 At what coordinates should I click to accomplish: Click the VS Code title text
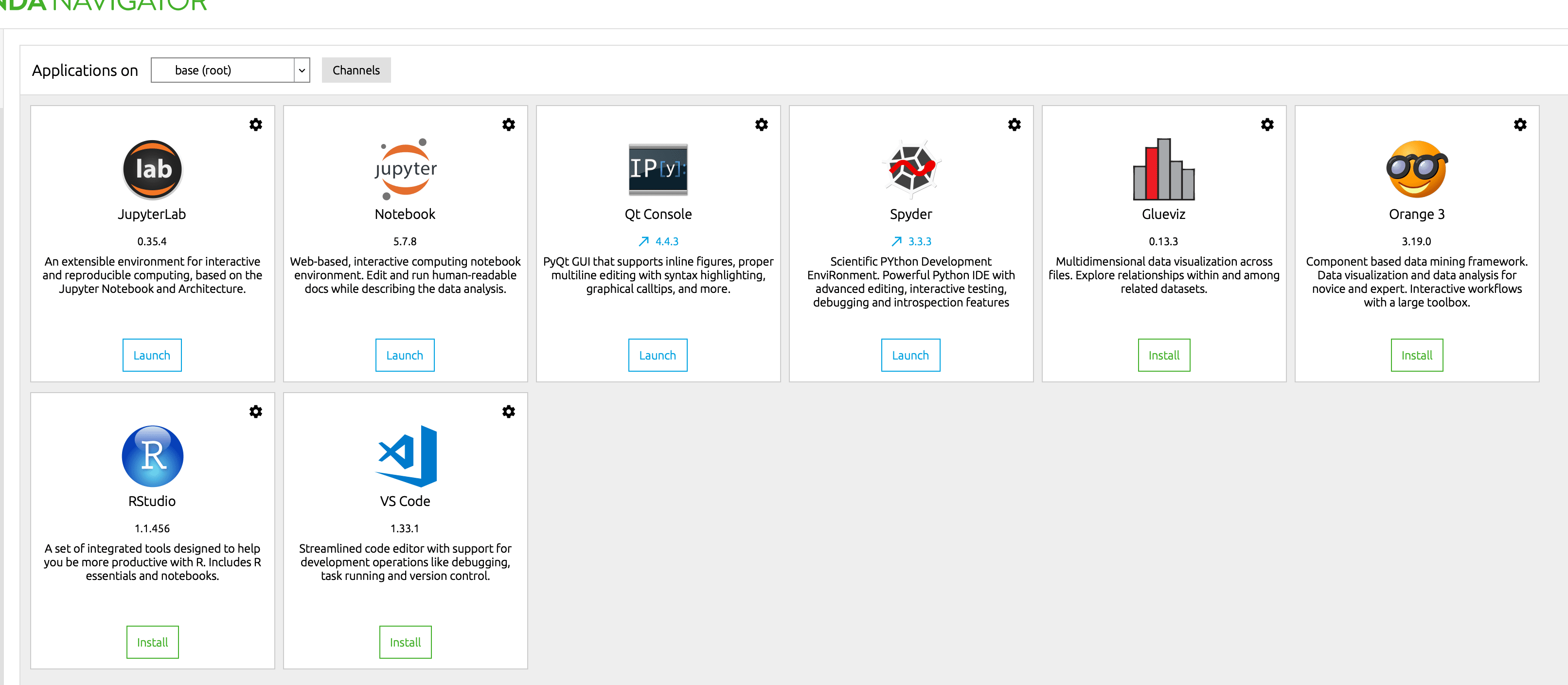[x=406, y=501]
